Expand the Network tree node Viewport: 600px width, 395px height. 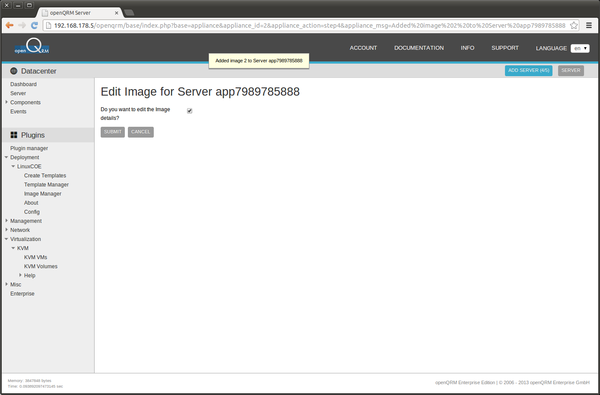click(x=7, y=230)
